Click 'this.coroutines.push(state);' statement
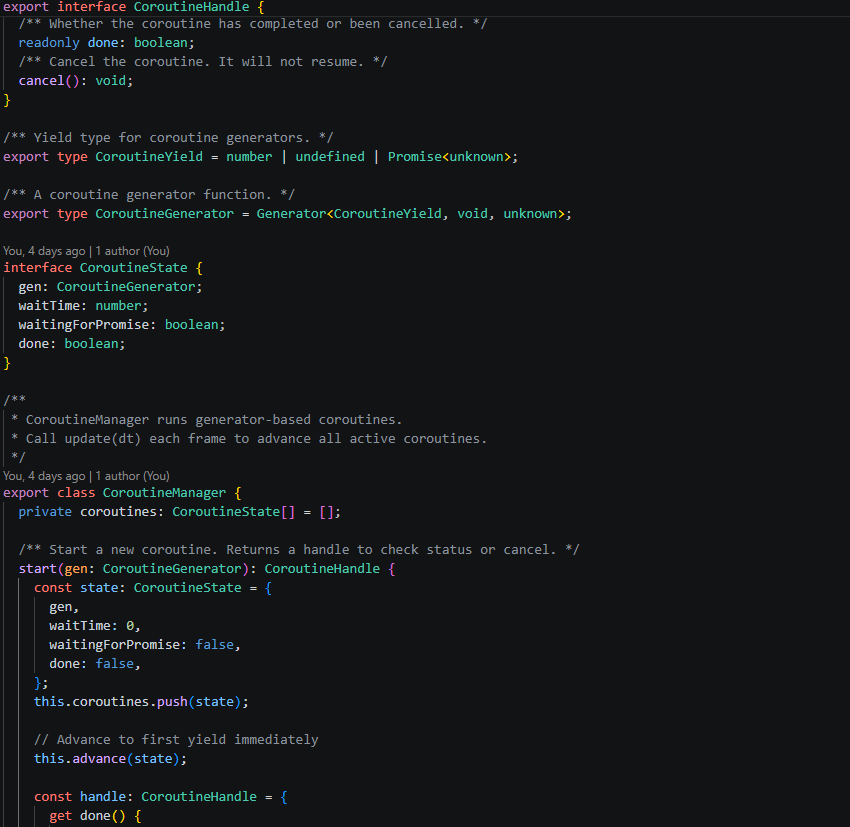Screen dimensions: 850x827 [x=141, y=701]
